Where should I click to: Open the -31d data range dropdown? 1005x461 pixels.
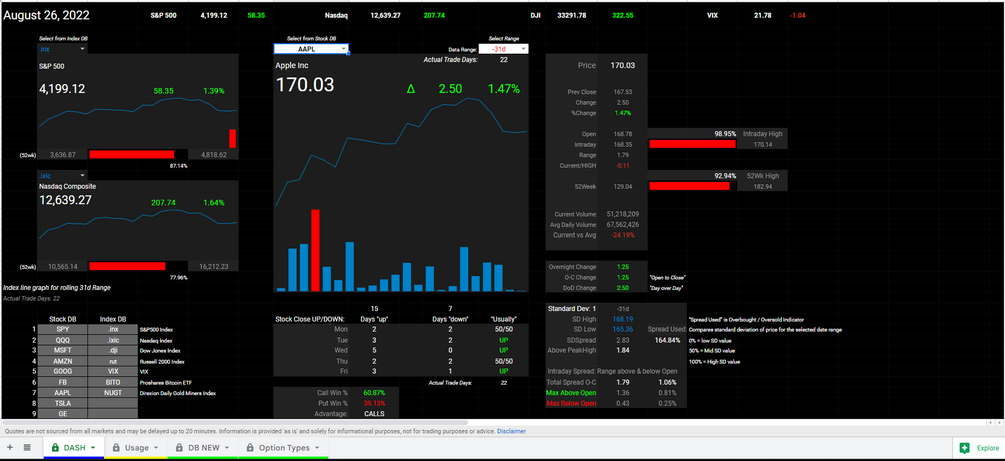523,49
